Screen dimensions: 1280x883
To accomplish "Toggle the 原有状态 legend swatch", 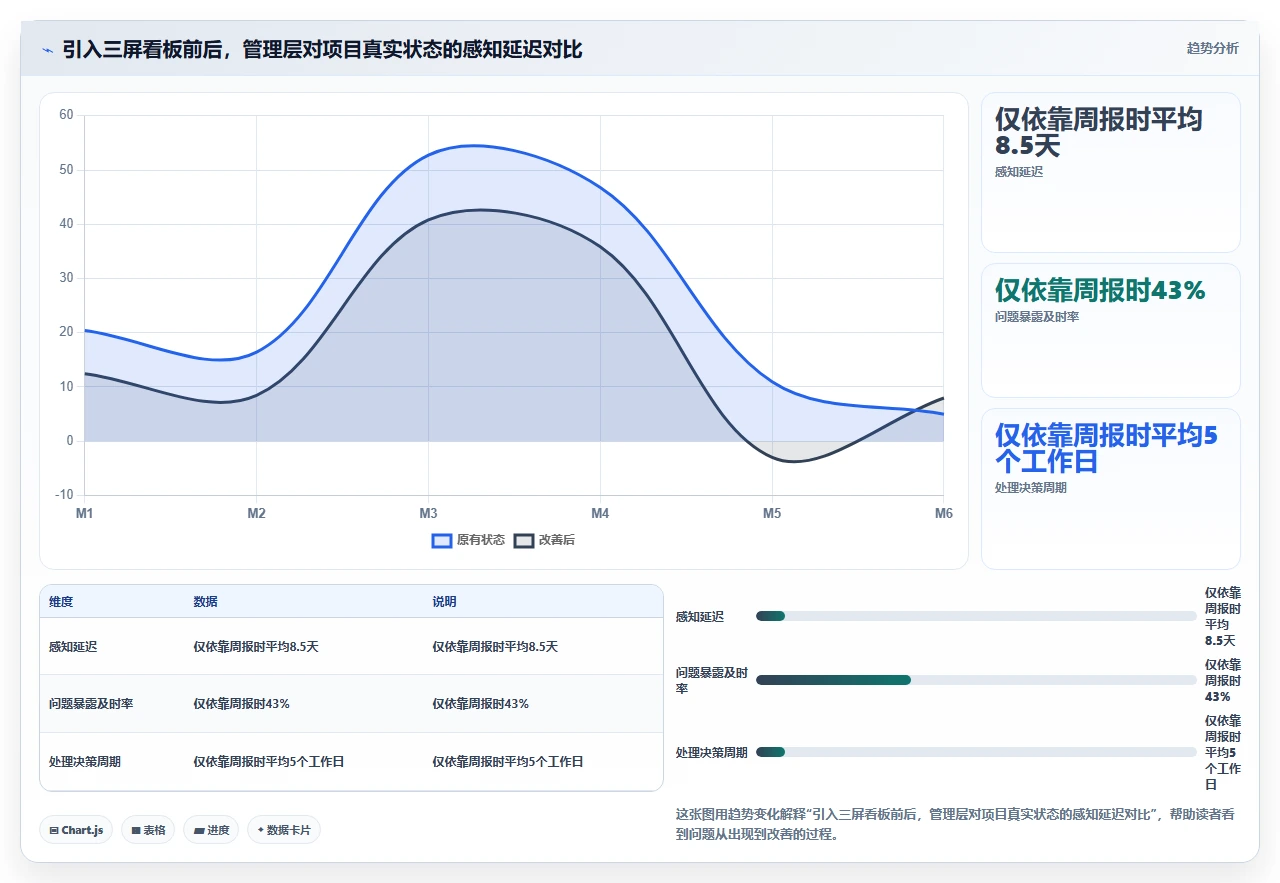I will coord(442,540).
